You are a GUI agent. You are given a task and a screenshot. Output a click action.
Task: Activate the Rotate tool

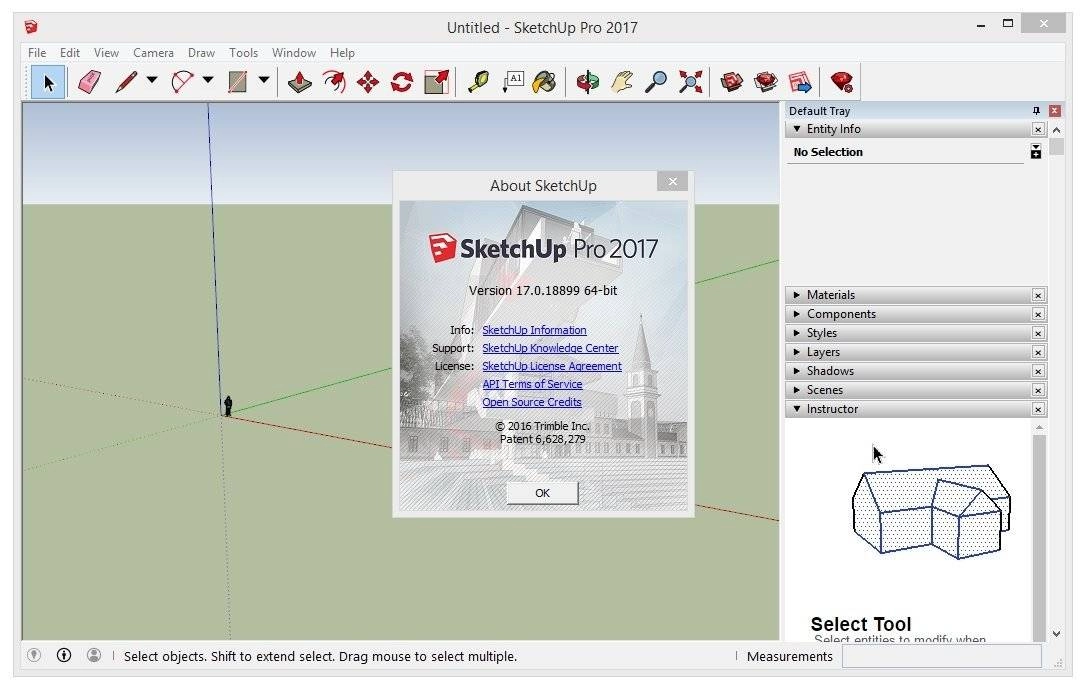[402, 83]
